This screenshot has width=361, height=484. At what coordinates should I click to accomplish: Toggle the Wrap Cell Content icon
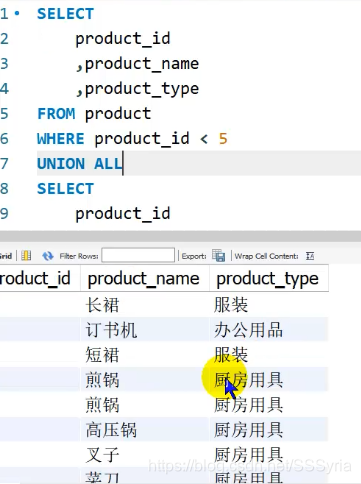pos(310,256)
